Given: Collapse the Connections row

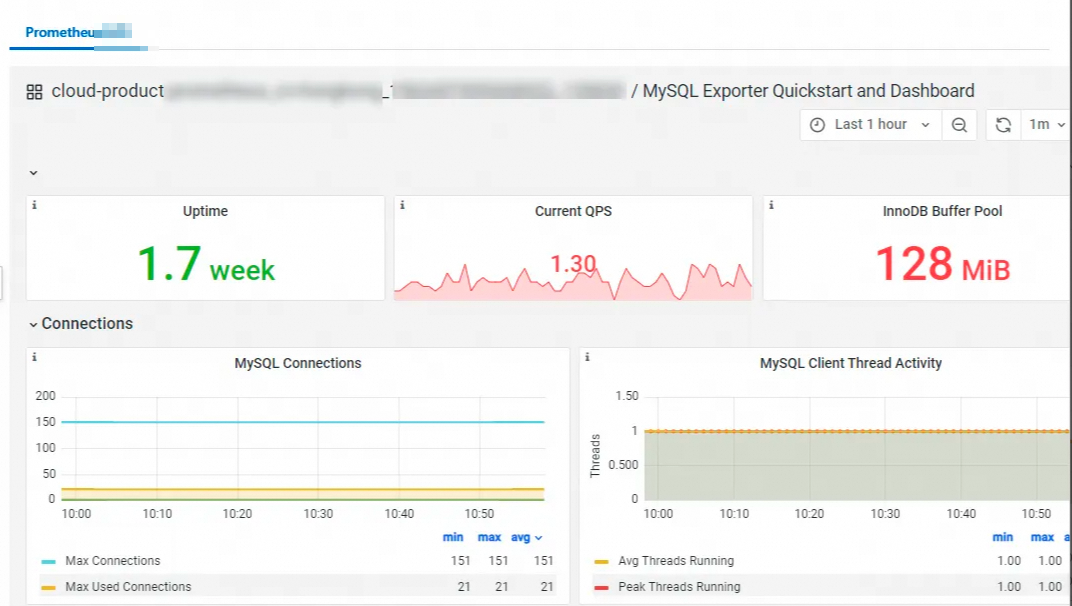Looking at the screenshot, I should coord(33,324).
